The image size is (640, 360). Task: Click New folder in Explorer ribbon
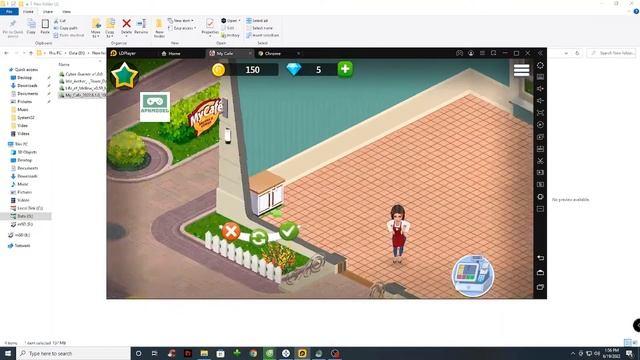159,28
